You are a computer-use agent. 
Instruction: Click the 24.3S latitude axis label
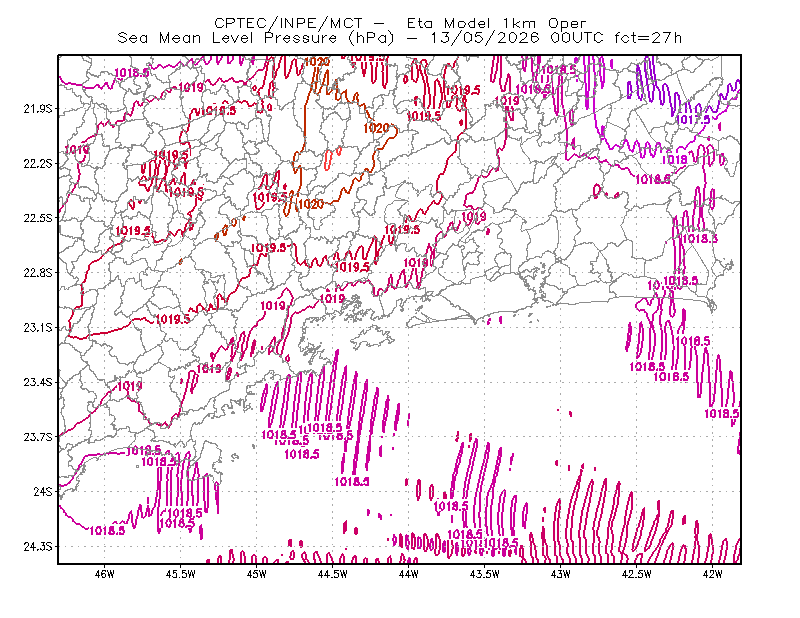tap(38, 547)
